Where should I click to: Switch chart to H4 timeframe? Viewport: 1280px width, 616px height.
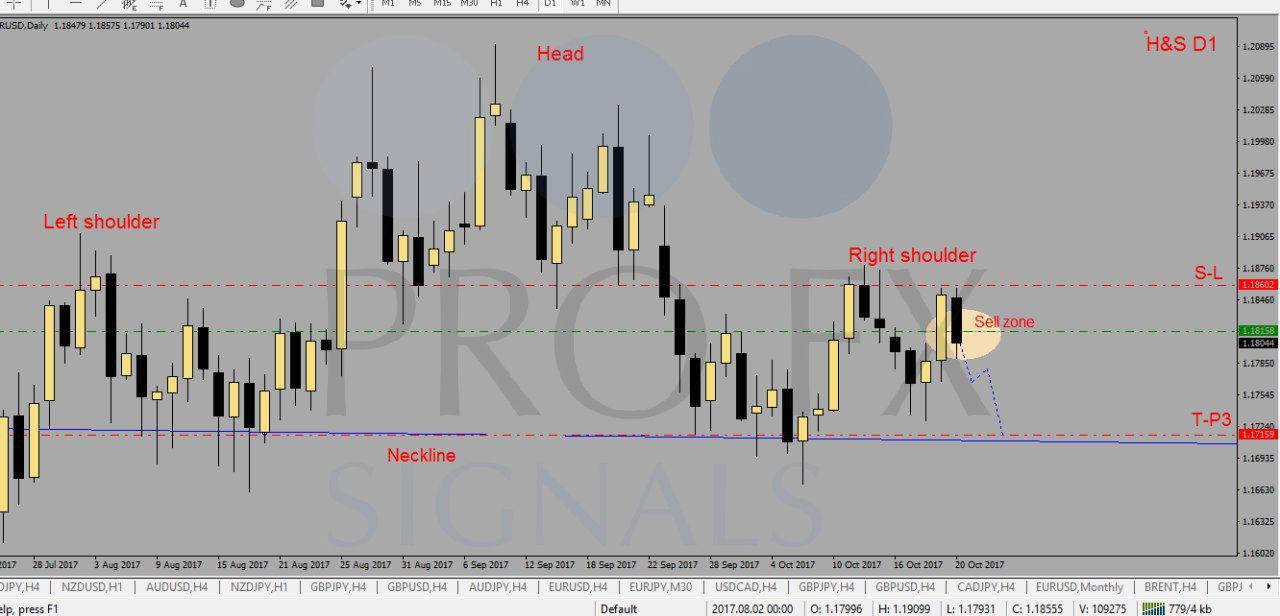(522, 4)
